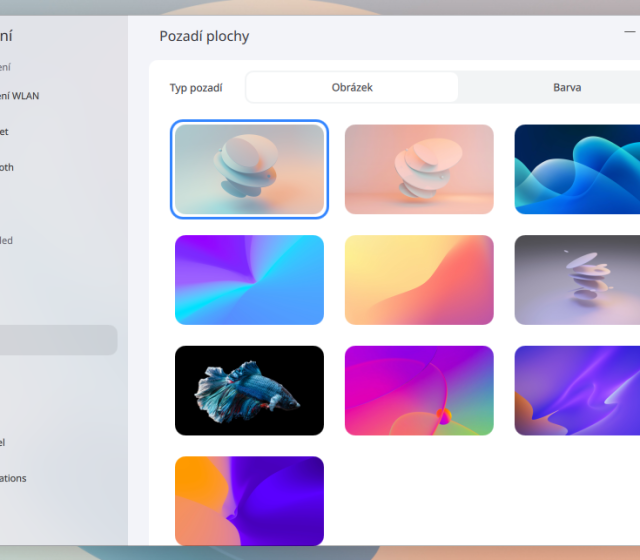Select the purple-to-cyan gradient wallpaper
This screenshot has height=560, width=640.
point(249,280)
